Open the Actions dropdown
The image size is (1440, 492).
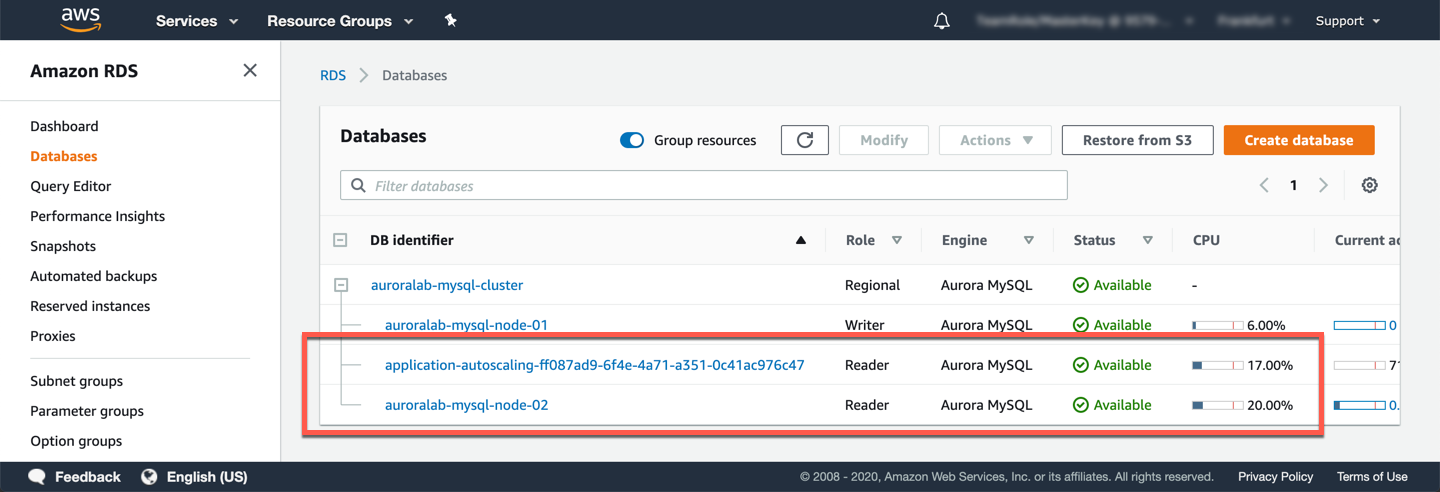(995, 140)
